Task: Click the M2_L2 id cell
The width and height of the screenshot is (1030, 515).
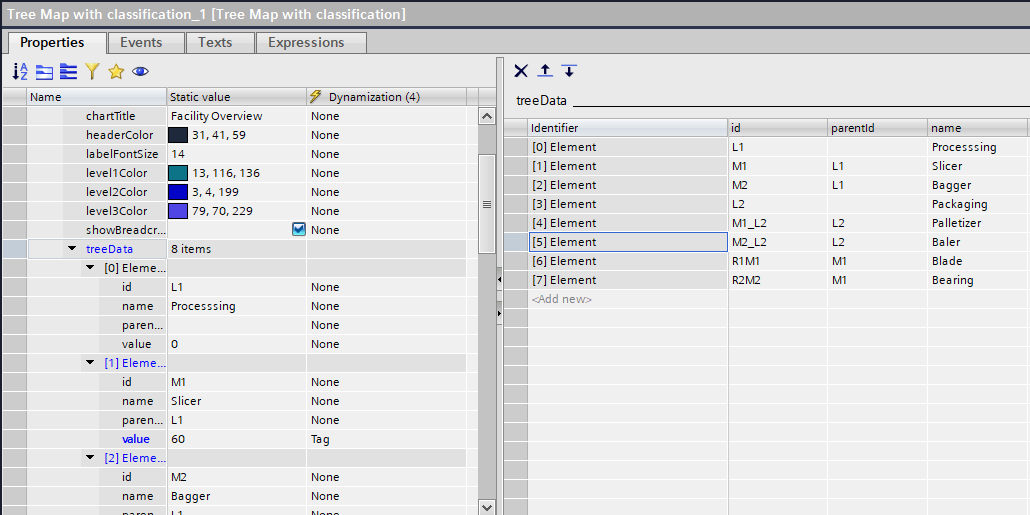Action: coord(778,242)
